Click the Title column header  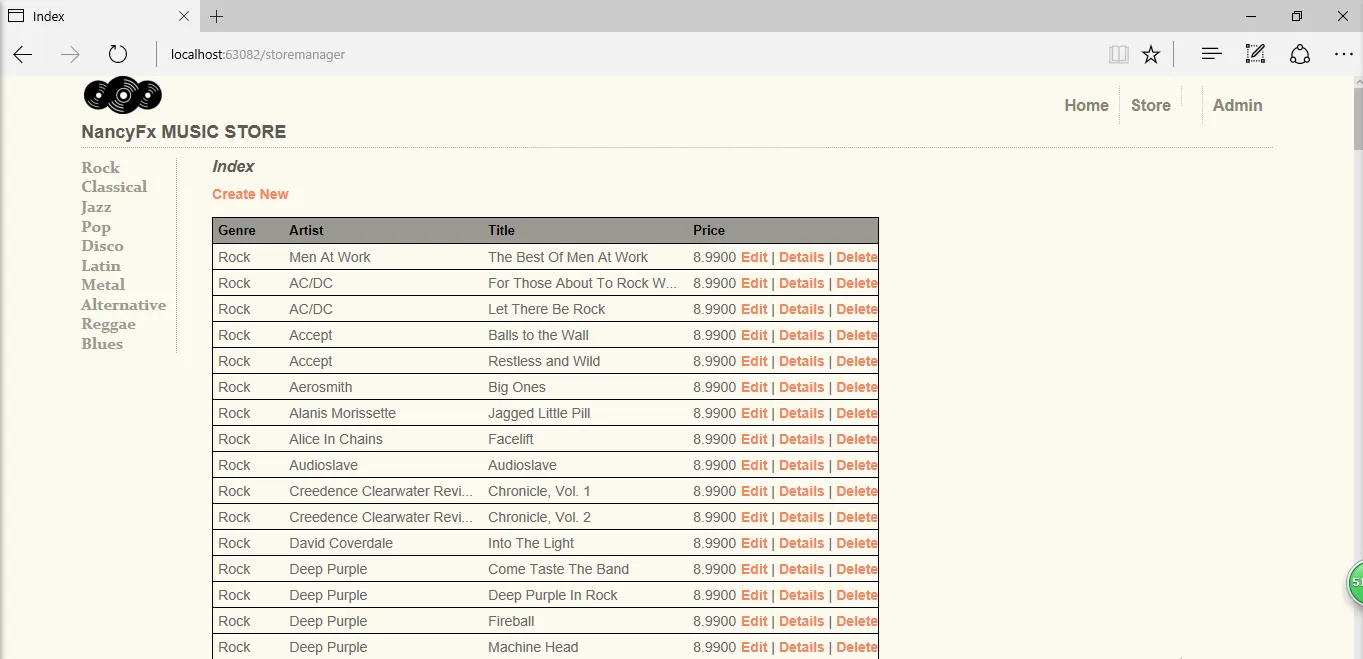501,230
